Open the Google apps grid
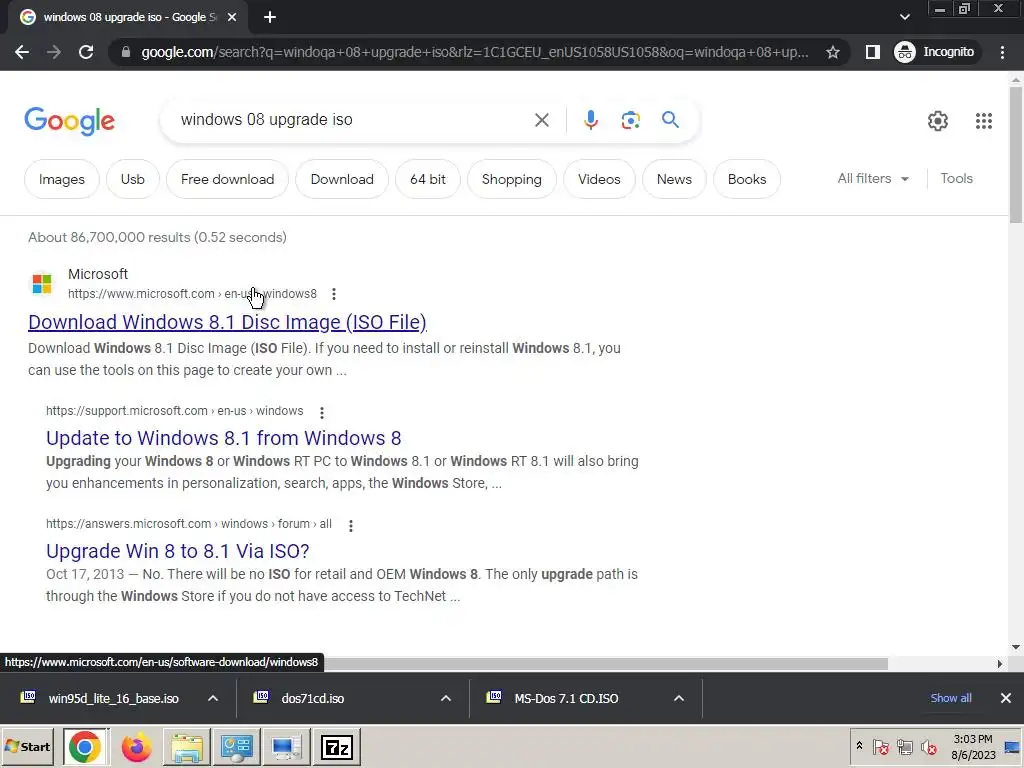This screenshot has height=768, width=1024. point(984,121)
